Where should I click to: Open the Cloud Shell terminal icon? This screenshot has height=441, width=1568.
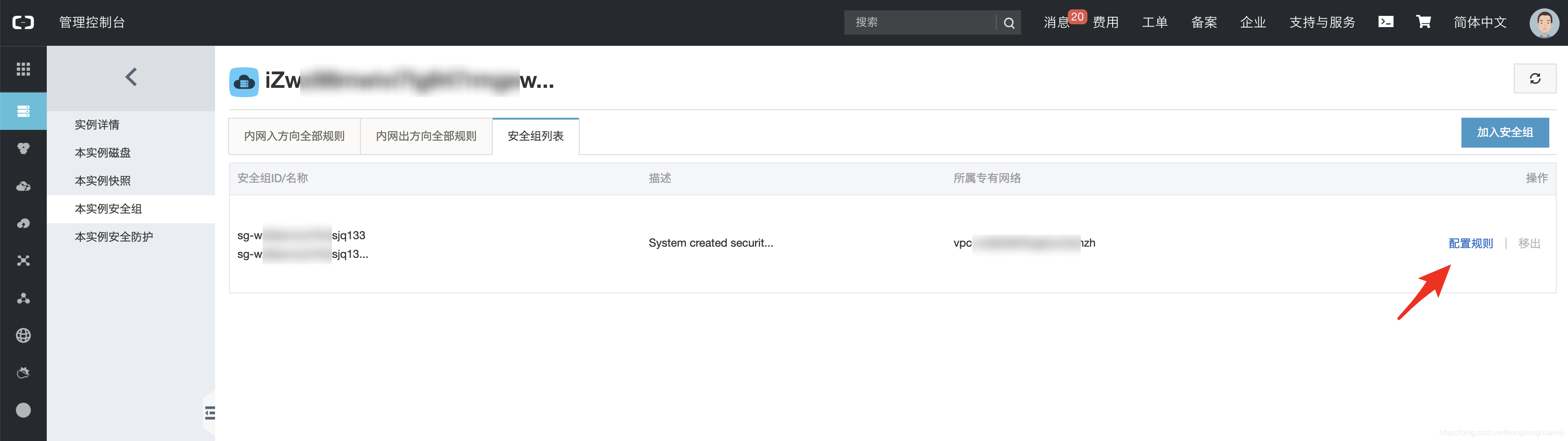[1385, 22]
